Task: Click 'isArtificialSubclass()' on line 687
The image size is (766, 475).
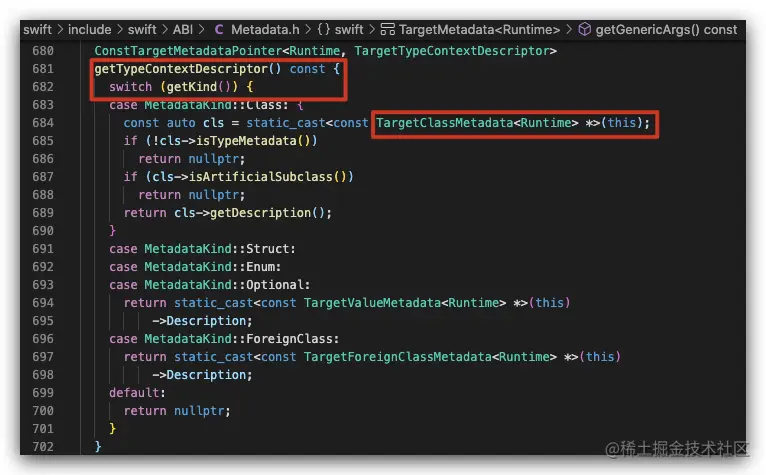Action: [x=267, y=177]
